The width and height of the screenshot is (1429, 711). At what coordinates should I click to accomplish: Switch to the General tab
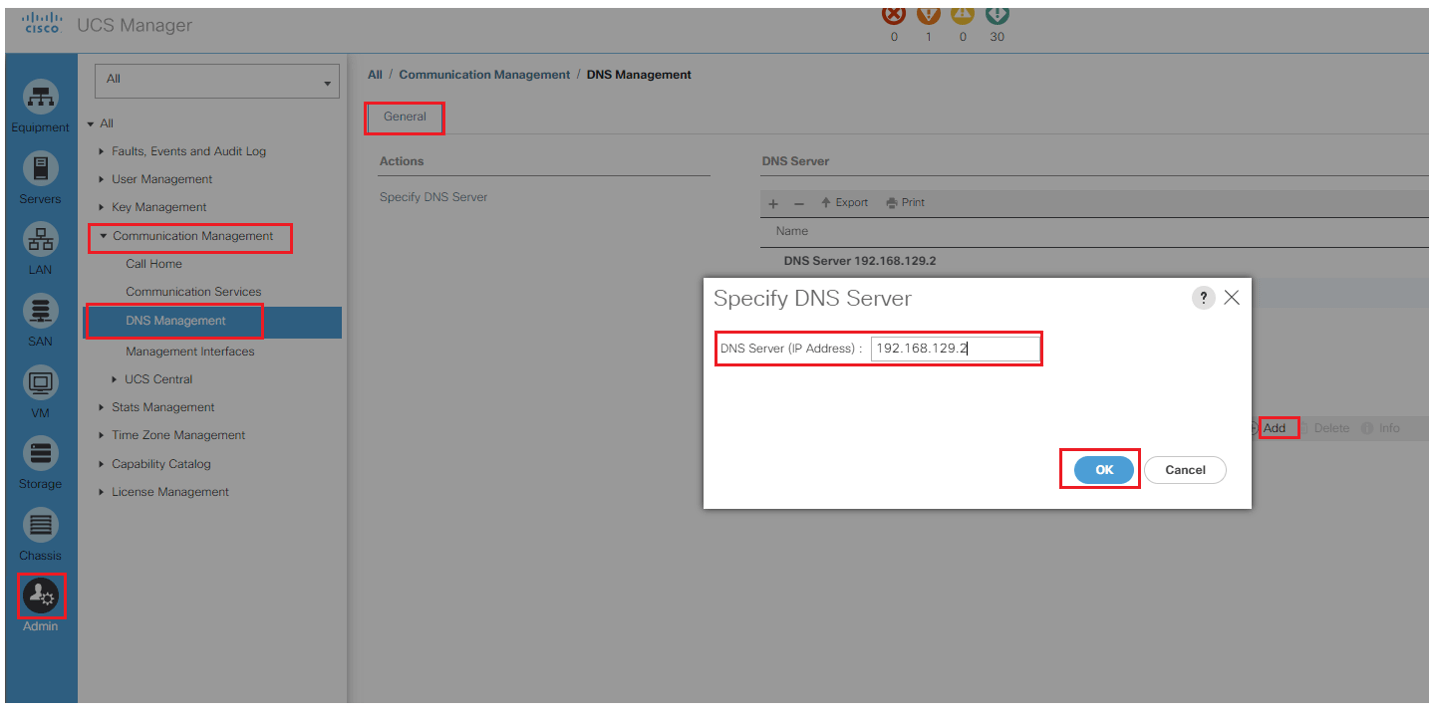(x=405, y=117)
